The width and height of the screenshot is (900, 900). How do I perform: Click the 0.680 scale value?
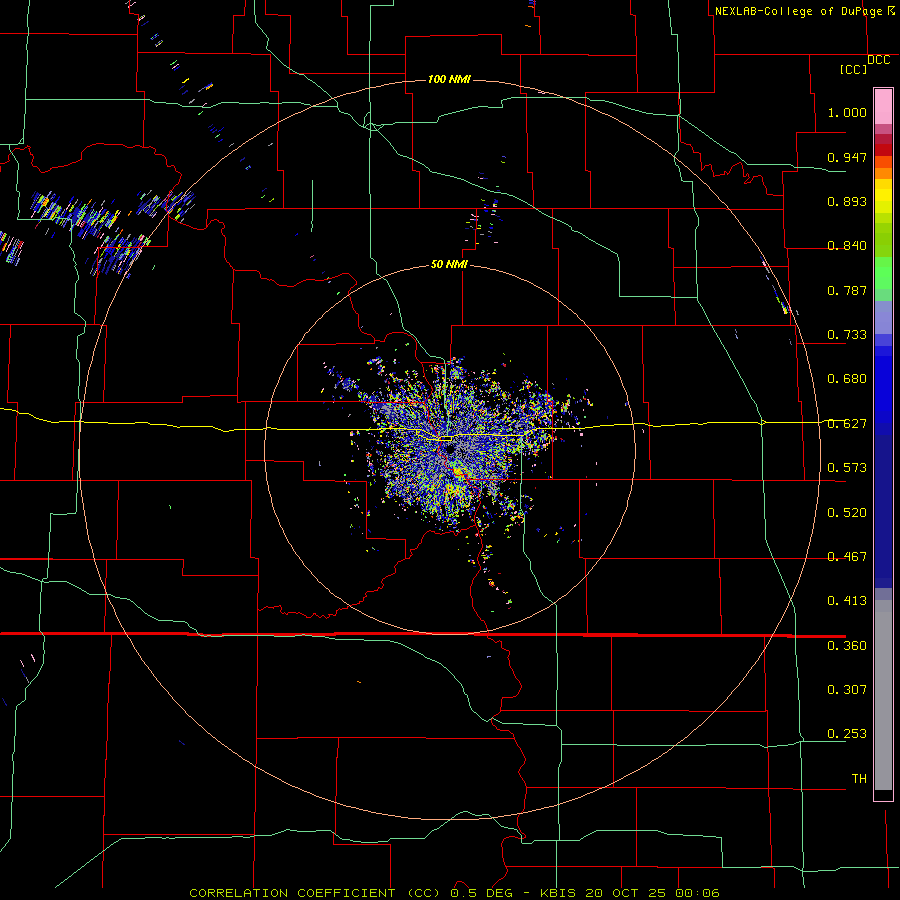click(847, 379)
